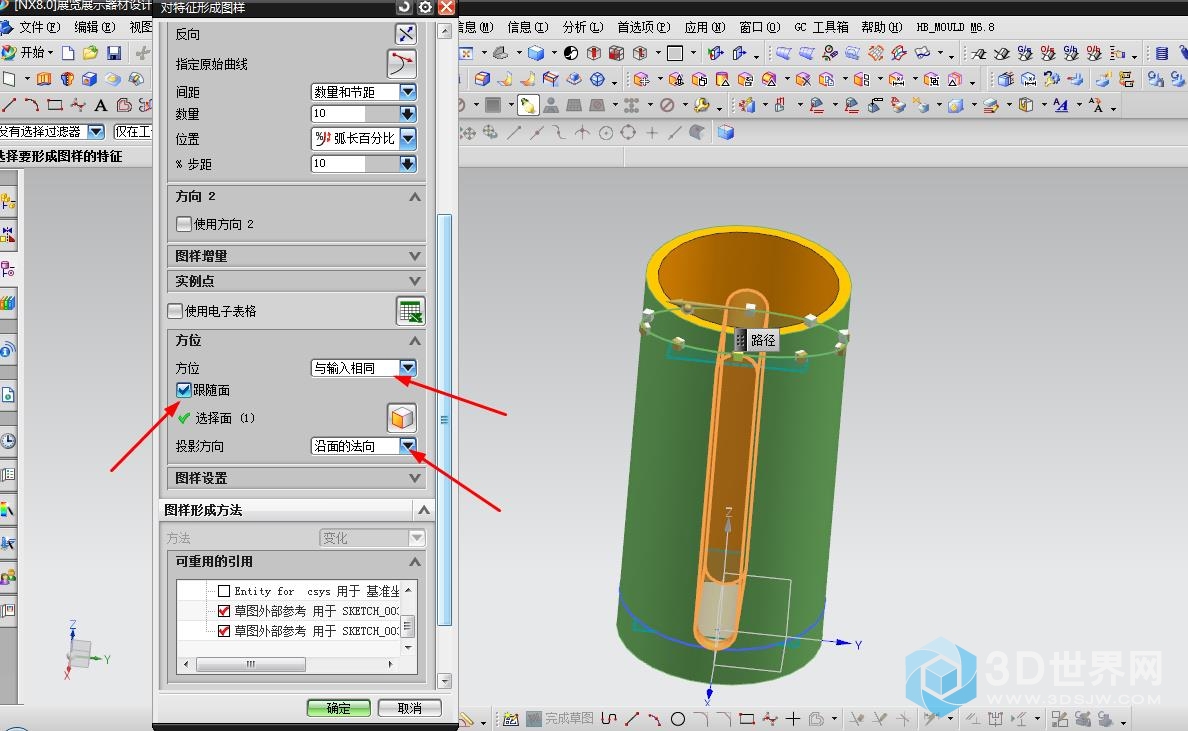Click the blue stacked database icon at top right
The height and width of the screenshot is (731, 1188).
1162,53
